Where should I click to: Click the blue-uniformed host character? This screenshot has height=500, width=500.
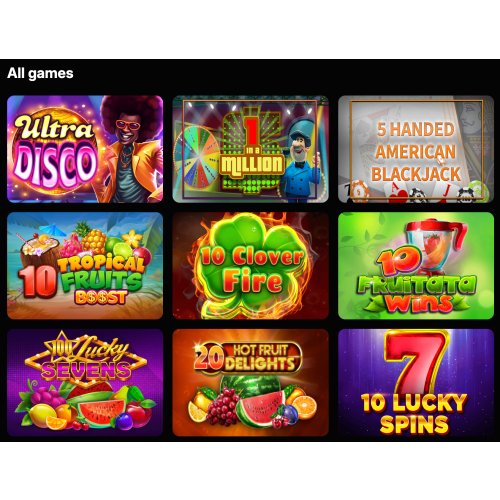pos(300,158)
